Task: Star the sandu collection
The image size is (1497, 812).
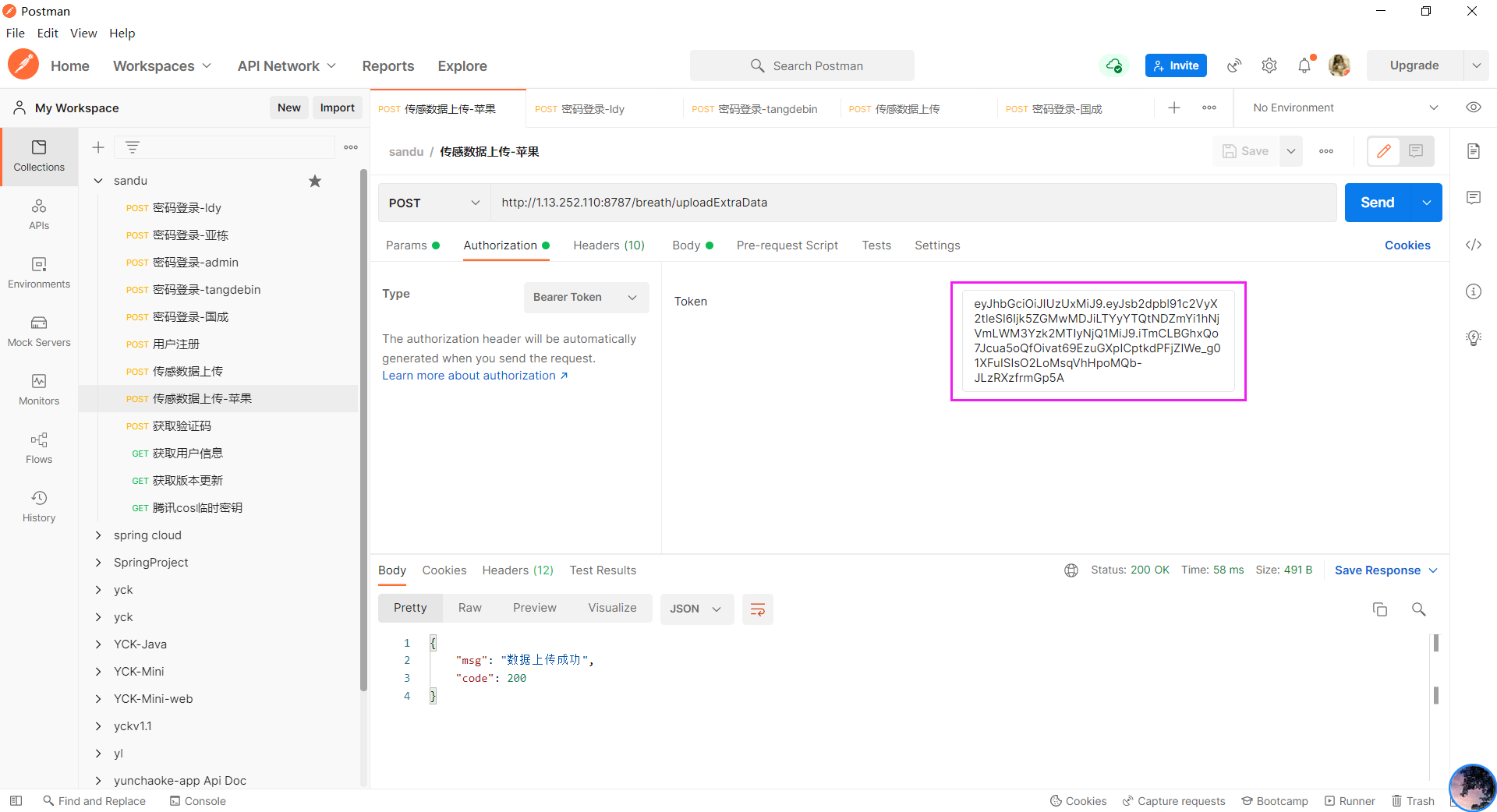Action: coord(315,181)
